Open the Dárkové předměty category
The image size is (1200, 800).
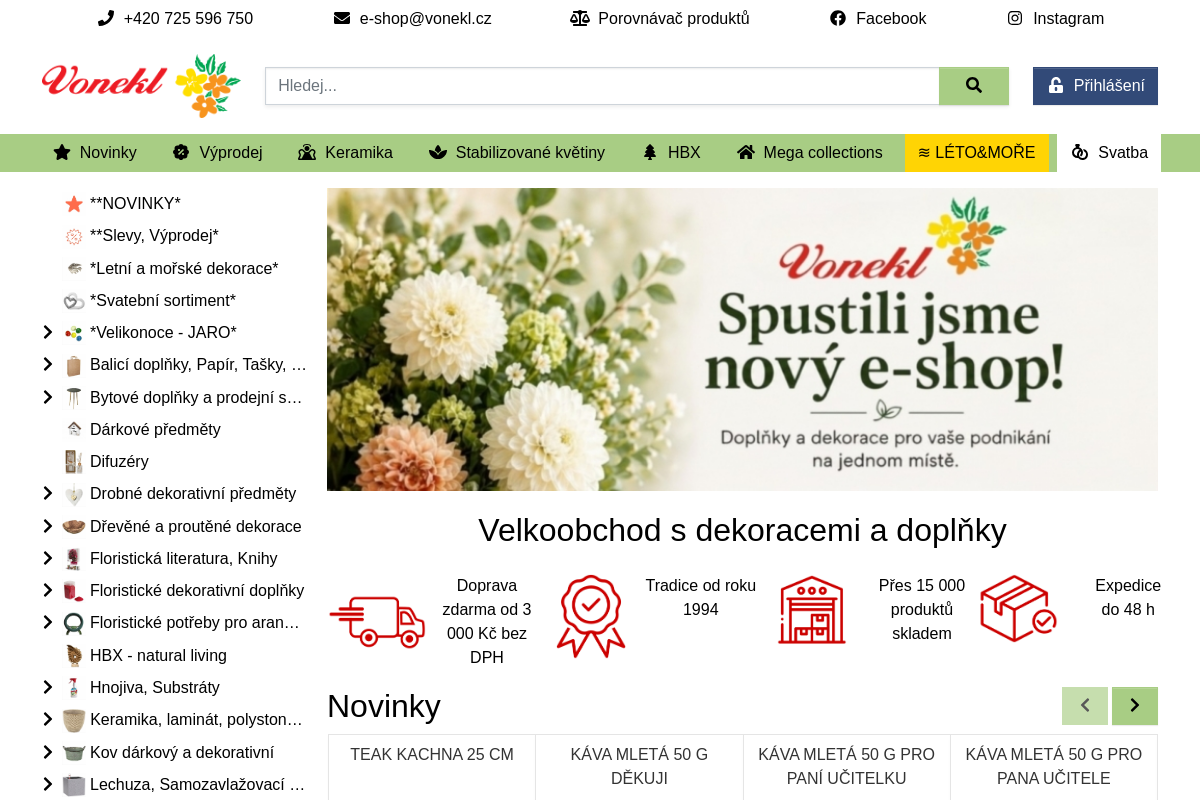pos(155,429)
